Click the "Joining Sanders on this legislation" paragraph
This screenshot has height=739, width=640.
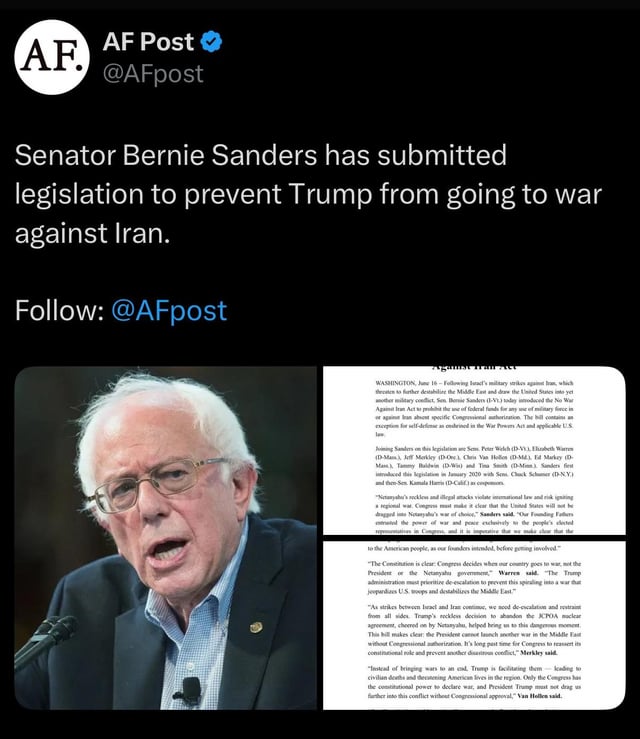474,466
